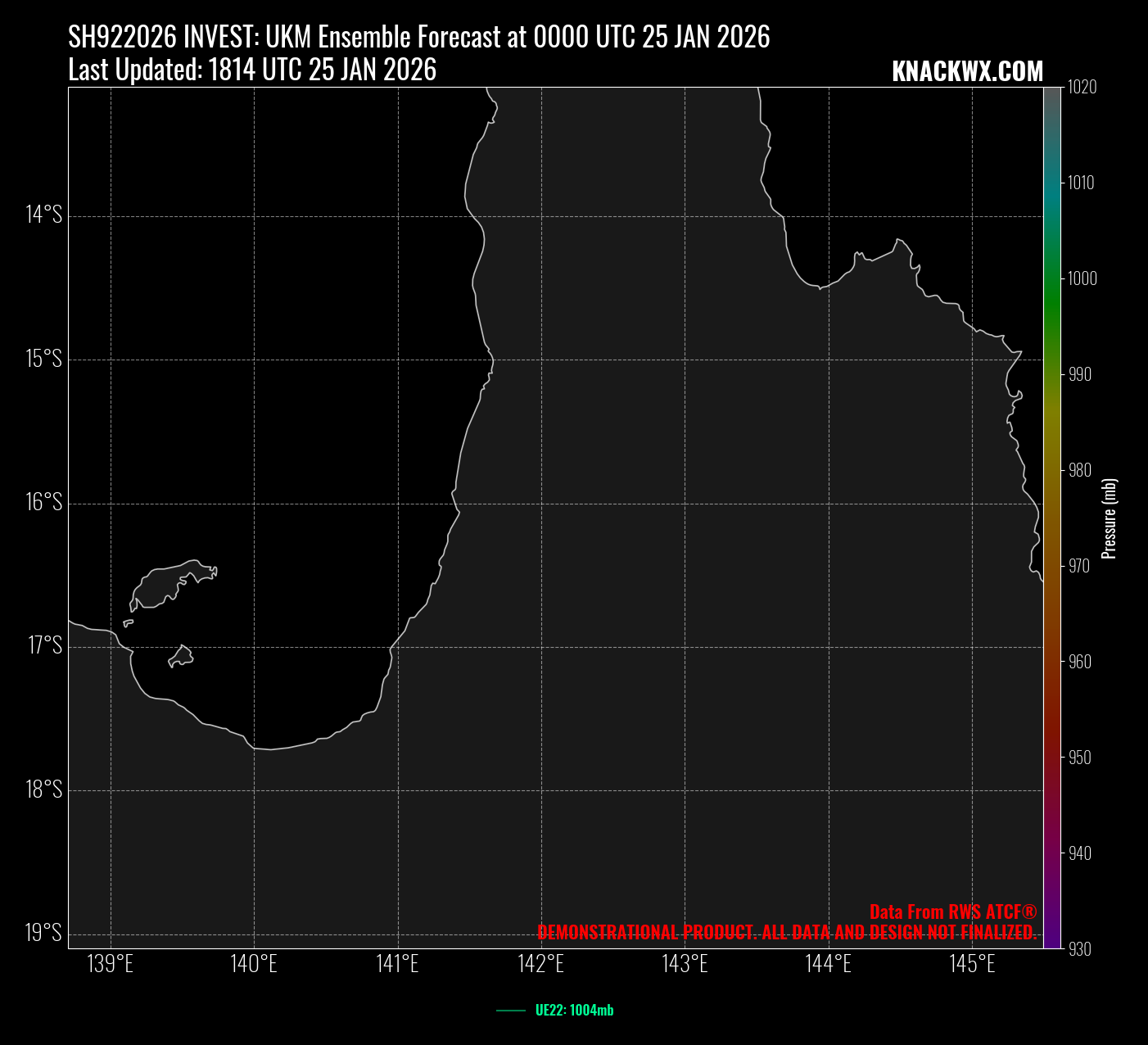The width and height of the screenshot is (1148, 1045).
Task: Select the 930 label at colorbar bottom
Action: pos(1081,949)
